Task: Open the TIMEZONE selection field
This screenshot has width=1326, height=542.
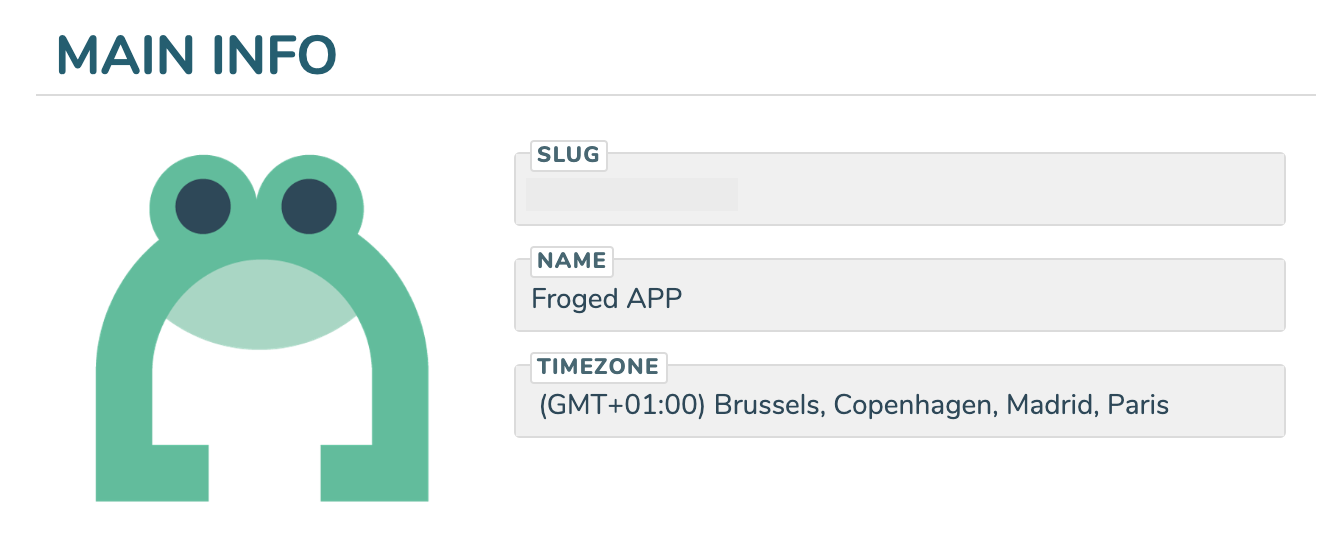Action: pyautogui.click(x=899, y=401)
